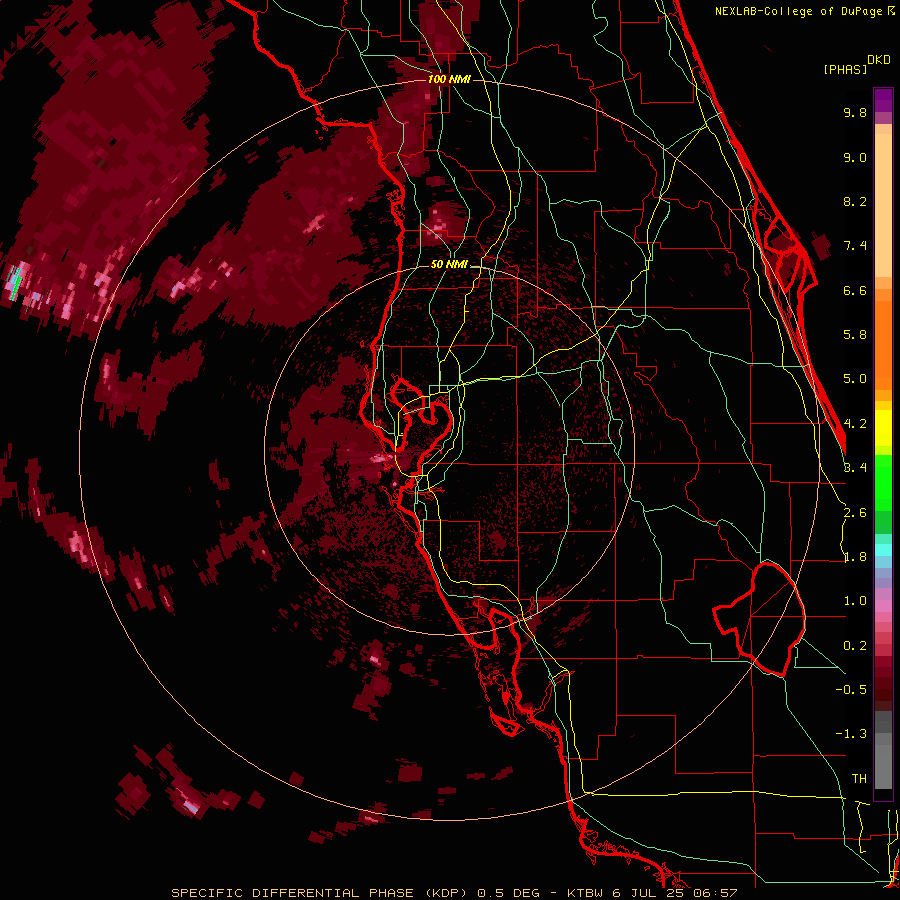Viewport: 900px width, 900px height.
Task: Click the -0.5 value on the color scale
Action: pos(851,689)
